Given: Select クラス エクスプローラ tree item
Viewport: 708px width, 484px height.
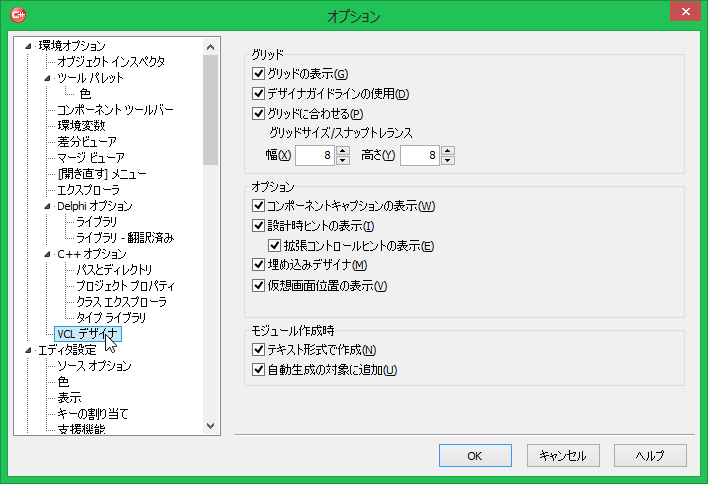Looking at the screenshot, I should tap(121, 302).
